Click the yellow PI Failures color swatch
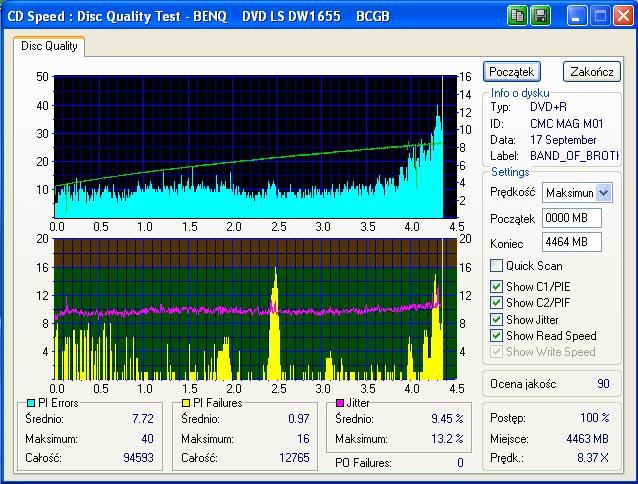Viewport: 638px width, 484px height. 186,403
